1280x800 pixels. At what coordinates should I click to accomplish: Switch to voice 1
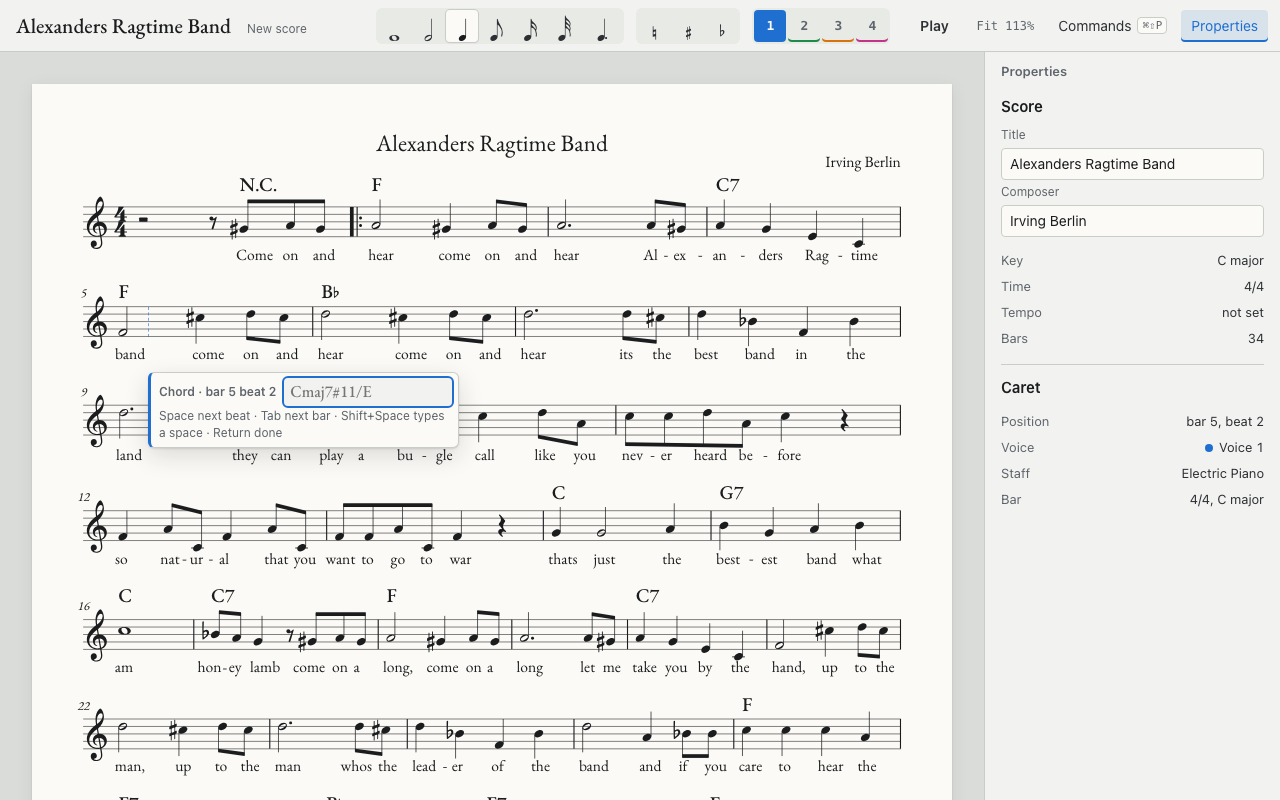tap(770, 26)
